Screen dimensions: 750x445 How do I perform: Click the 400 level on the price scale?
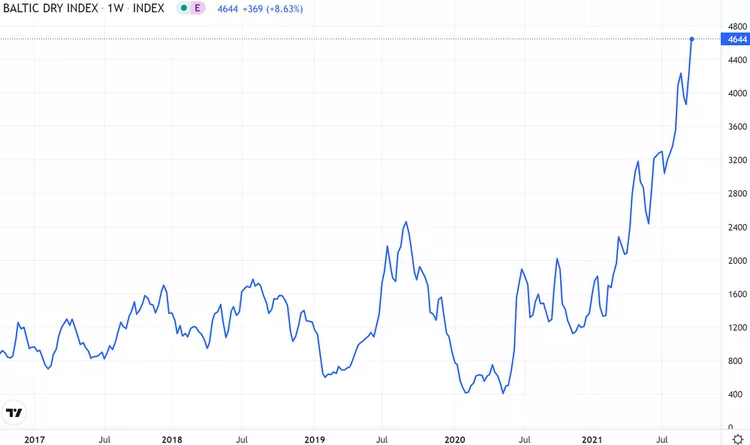coord(736,394)
